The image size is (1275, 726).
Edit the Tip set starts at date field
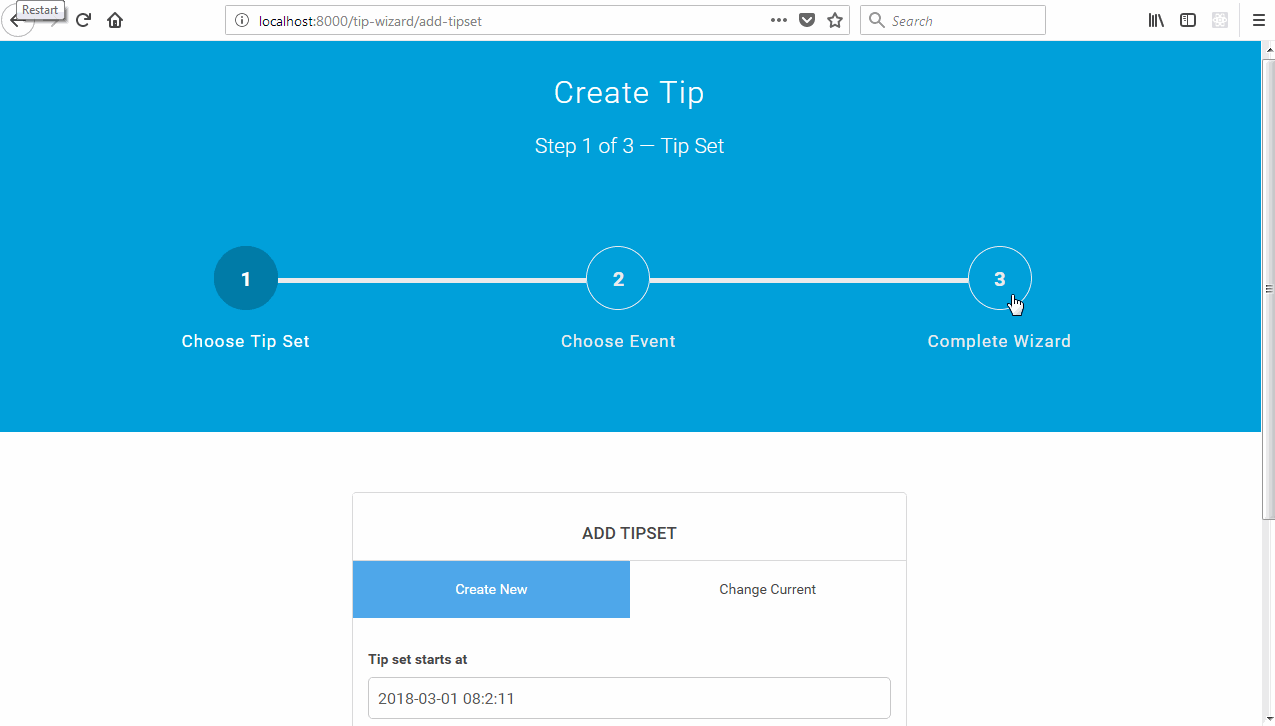pyautogui.click(x=629, y=698)
